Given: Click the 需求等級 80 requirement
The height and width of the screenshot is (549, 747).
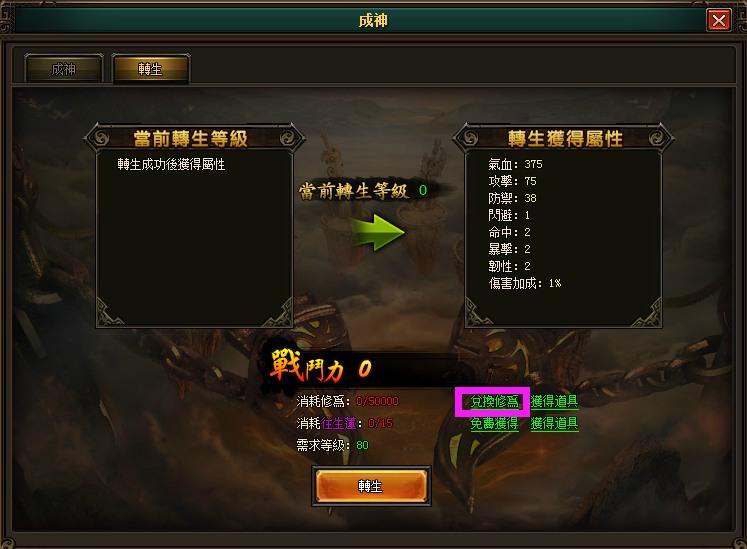Looking at the screenshot, I should [x=333, y=445].
